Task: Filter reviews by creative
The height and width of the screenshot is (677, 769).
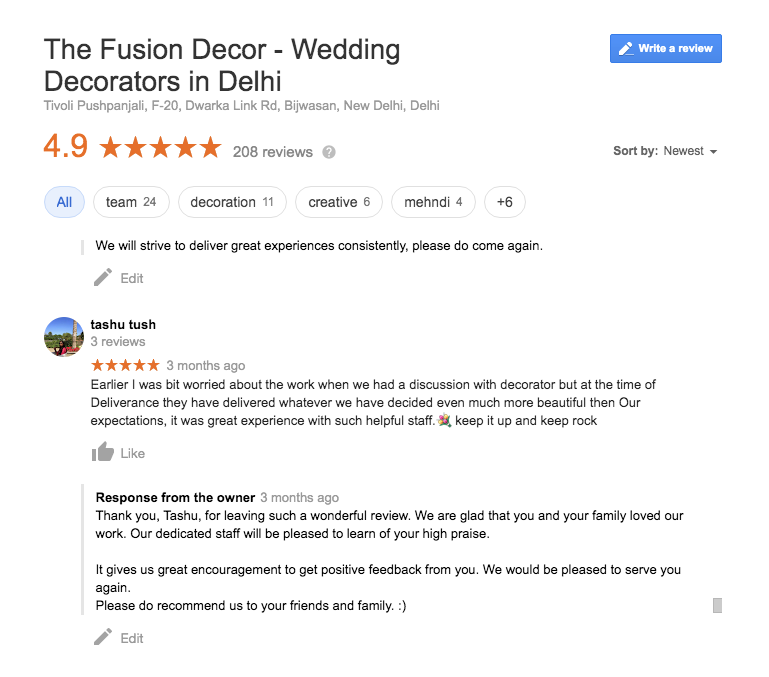Action: pyautogui.click(x=339, y=202)
